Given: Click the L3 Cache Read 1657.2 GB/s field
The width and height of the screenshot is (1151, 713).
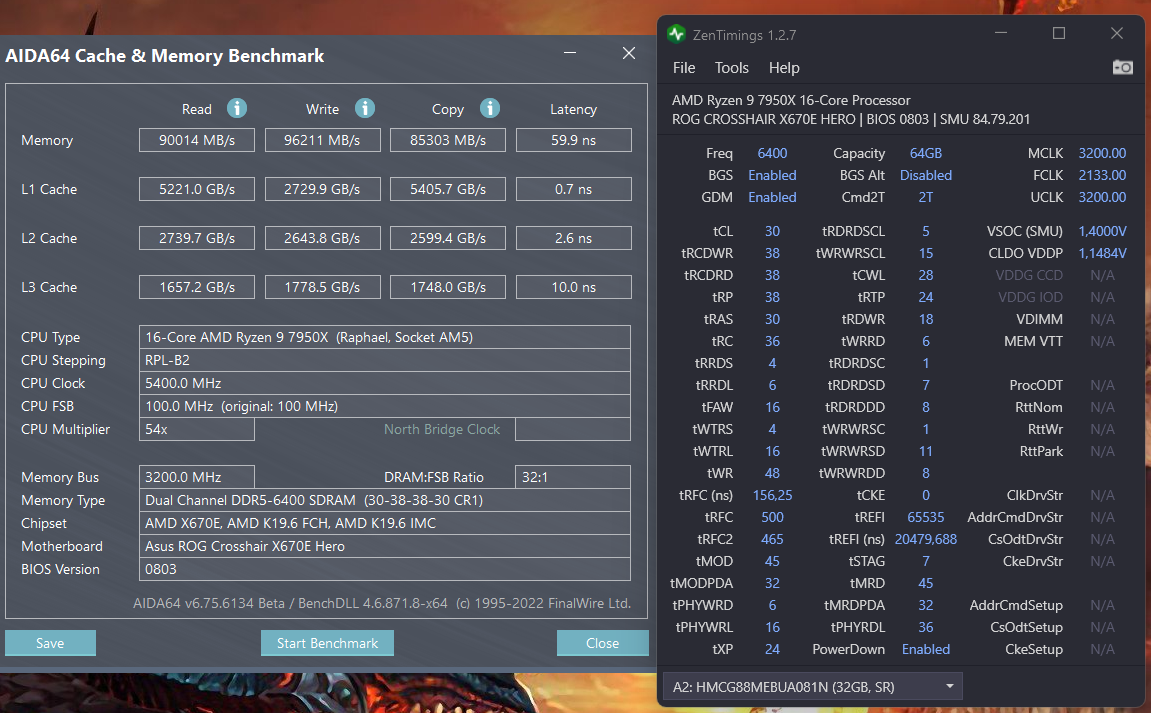Looking at the screenshot, I should point(197,287).
